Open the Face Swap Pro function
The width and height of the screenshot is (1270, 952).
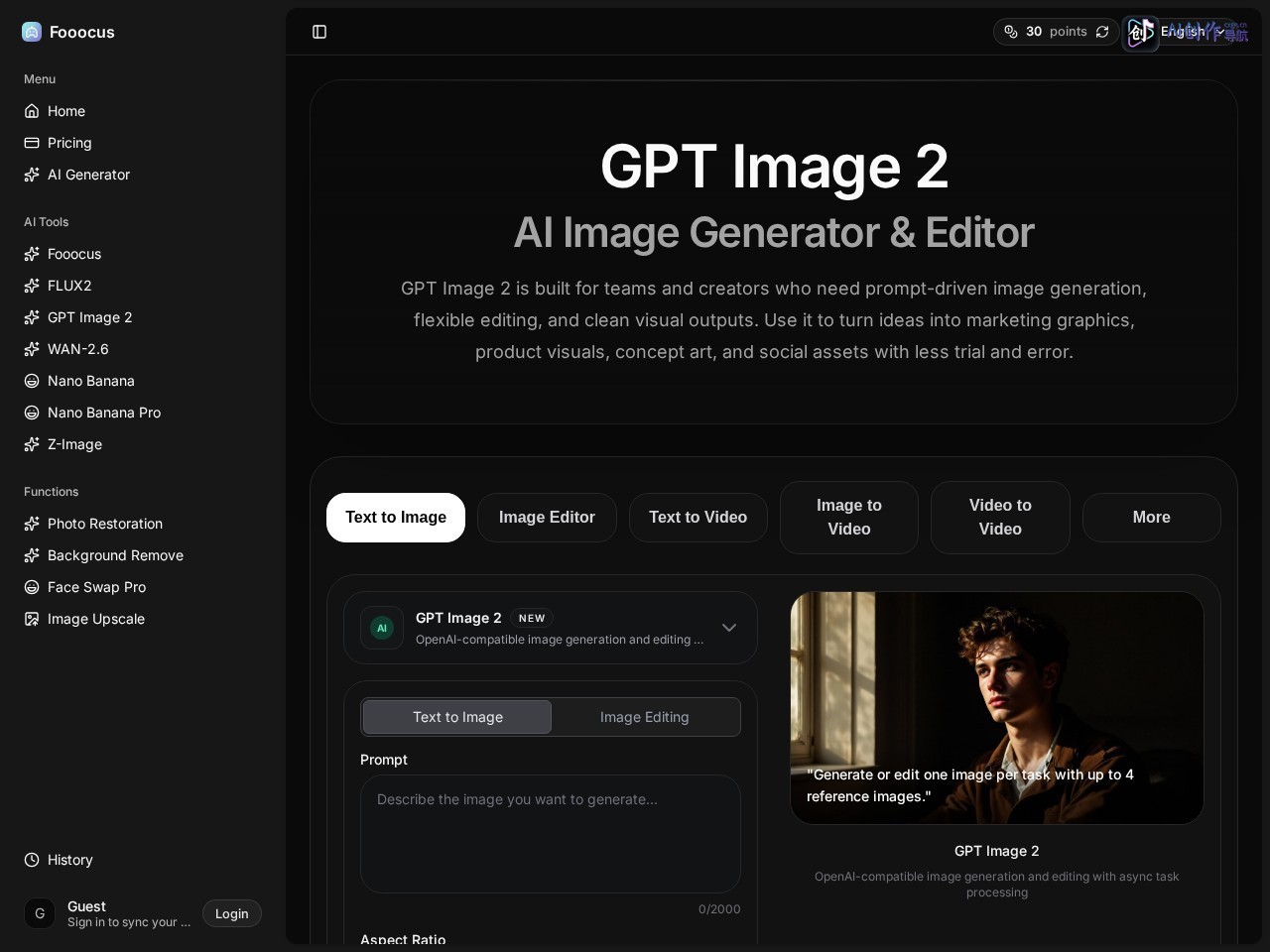click(x=143, y=587)
